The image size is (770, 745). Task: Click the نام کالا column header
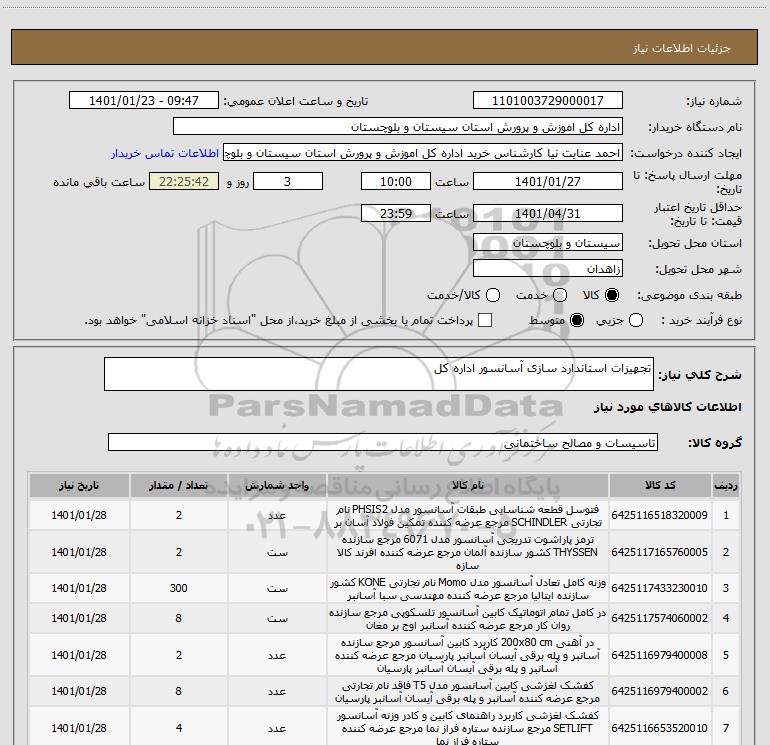pos(468,486)
